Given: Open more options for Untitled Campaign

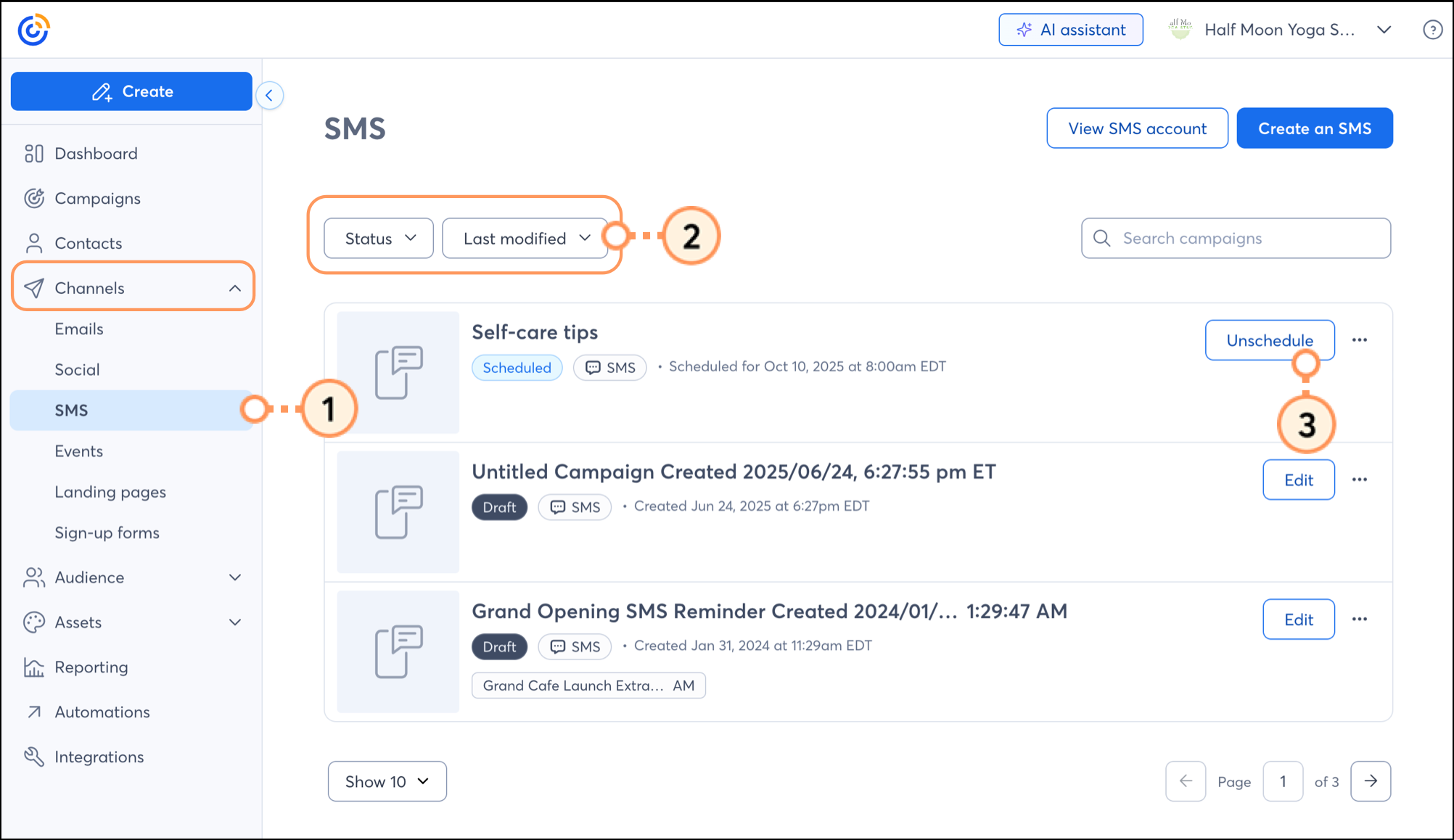Looking at the screenshot, I should click(1359, 479).
